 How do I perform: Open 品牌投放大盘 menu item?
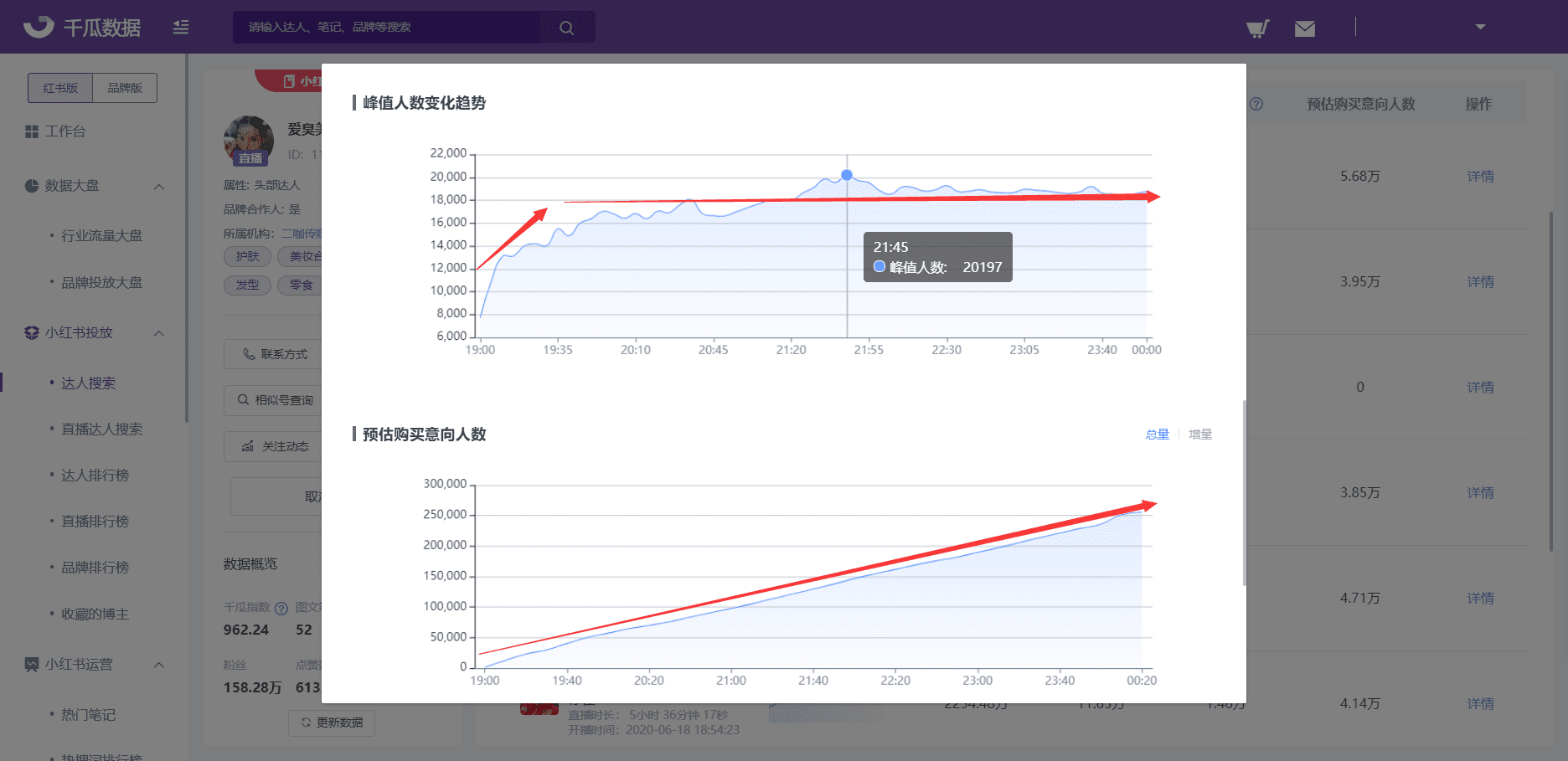pyautogui.click(x=101, y=283)
